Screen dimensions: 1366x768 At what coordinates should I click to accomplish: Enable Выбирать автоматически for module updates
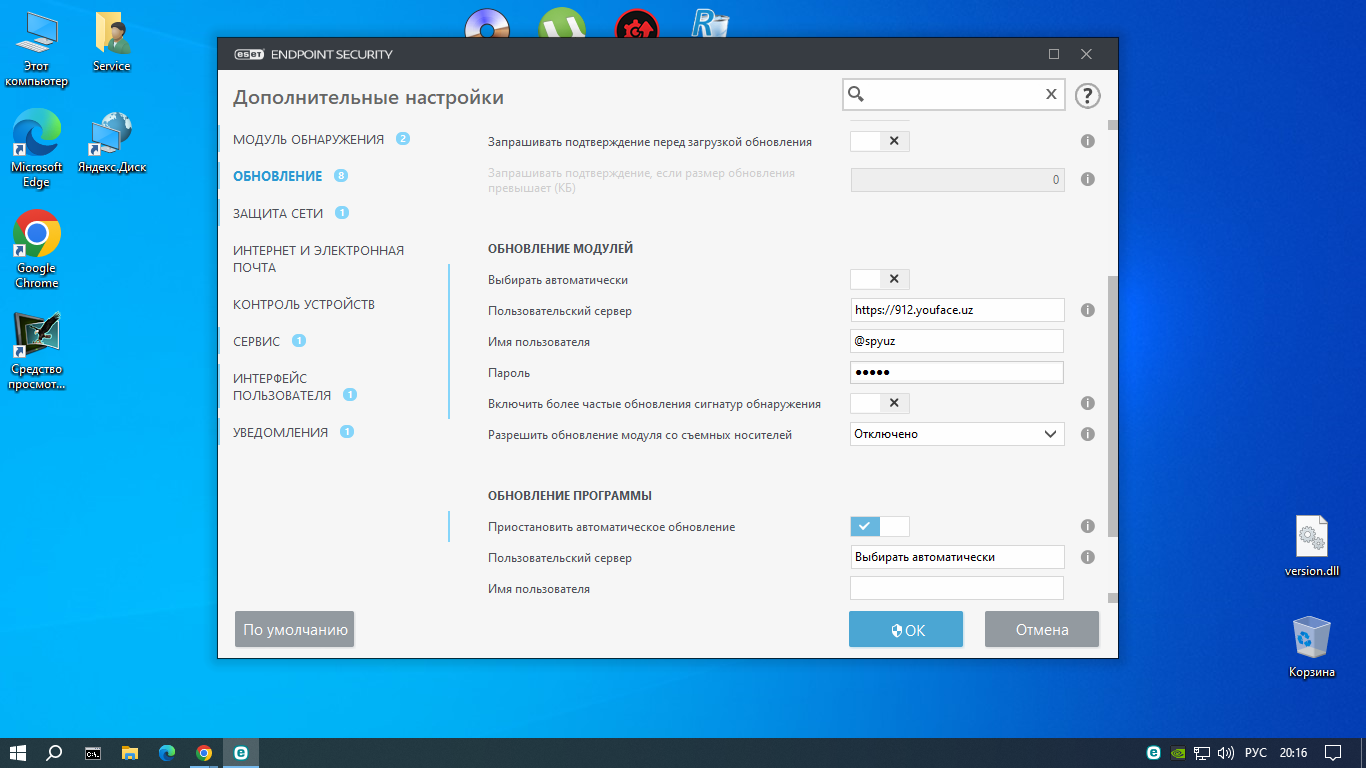(880, 280)
